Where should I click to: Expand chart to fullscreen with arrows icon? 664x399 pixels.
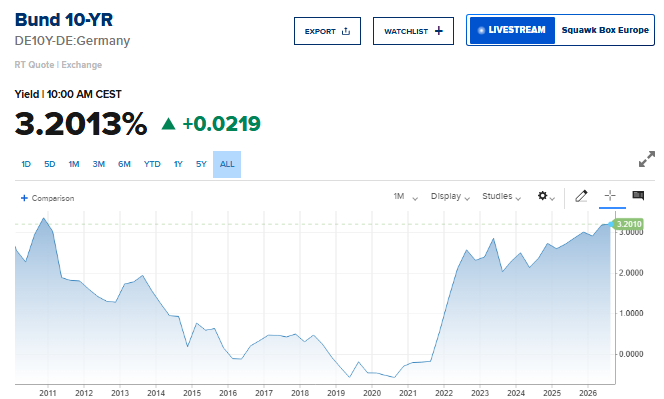pyautogui.click(x=647, y=159)
